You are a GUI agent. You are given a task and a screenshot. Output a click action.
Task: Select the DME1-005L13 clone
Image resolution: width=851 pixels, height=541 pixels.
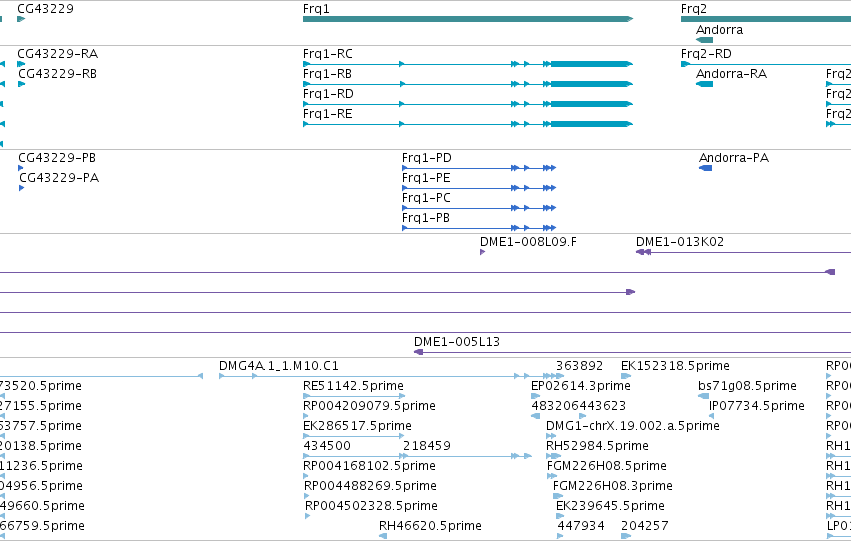tap(632, 352)
